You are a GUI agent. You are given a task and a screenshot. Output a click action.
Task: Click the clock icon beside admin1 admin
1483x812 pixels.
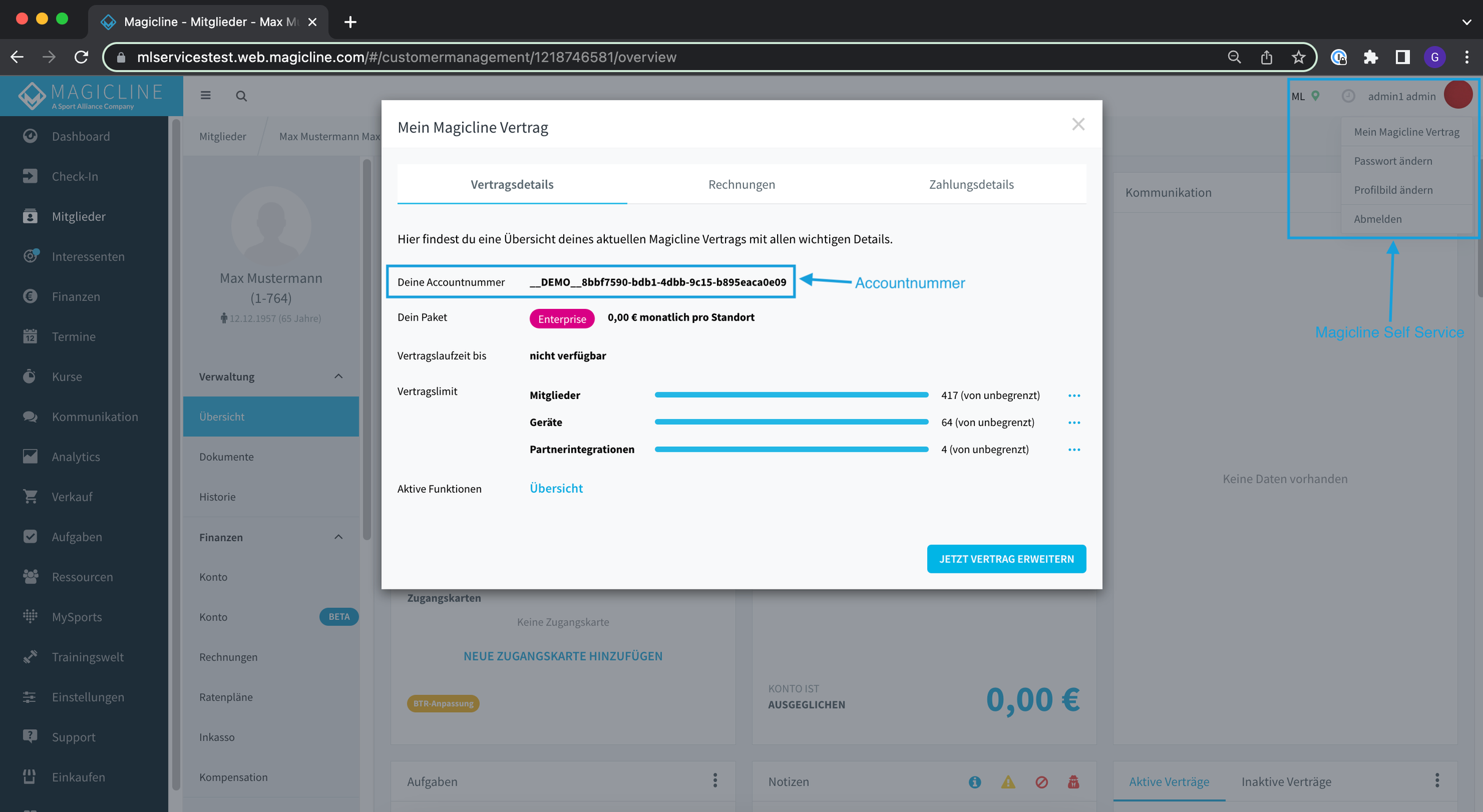tap(1348, 96)
